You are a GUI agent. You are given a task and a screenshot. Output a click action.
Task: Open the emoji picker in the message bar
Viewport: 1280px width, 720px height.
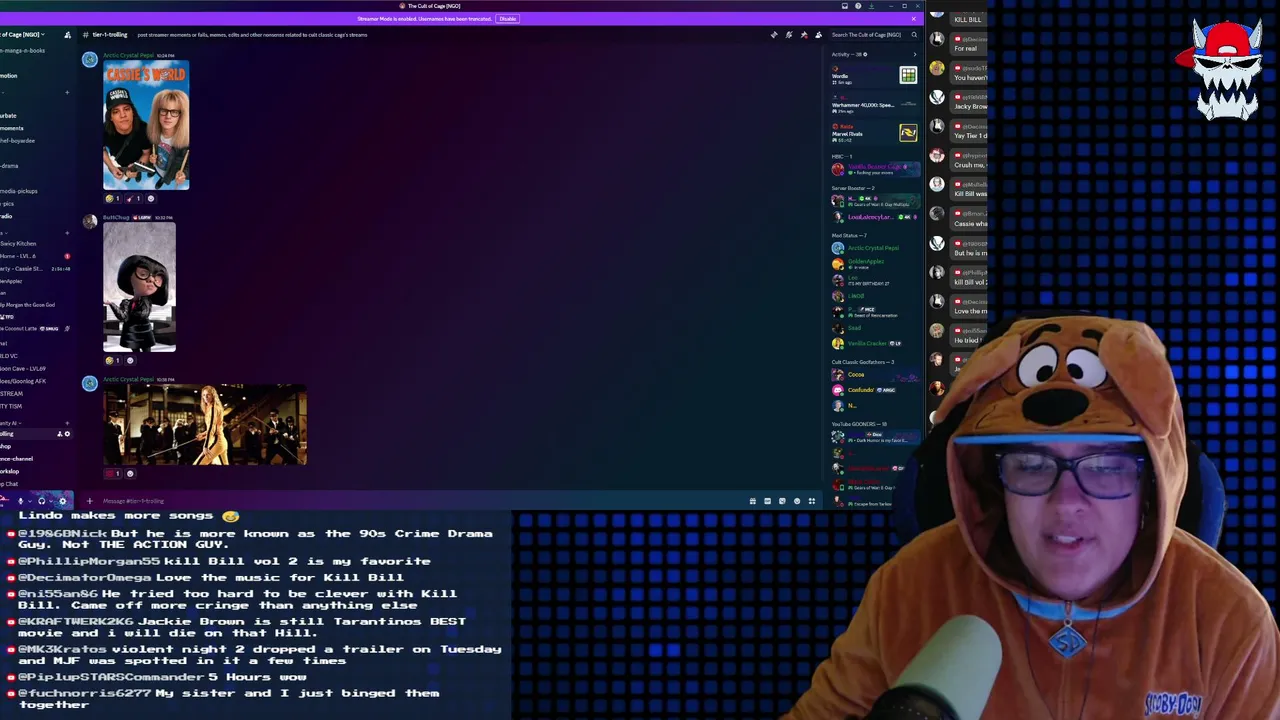(797, 501)
